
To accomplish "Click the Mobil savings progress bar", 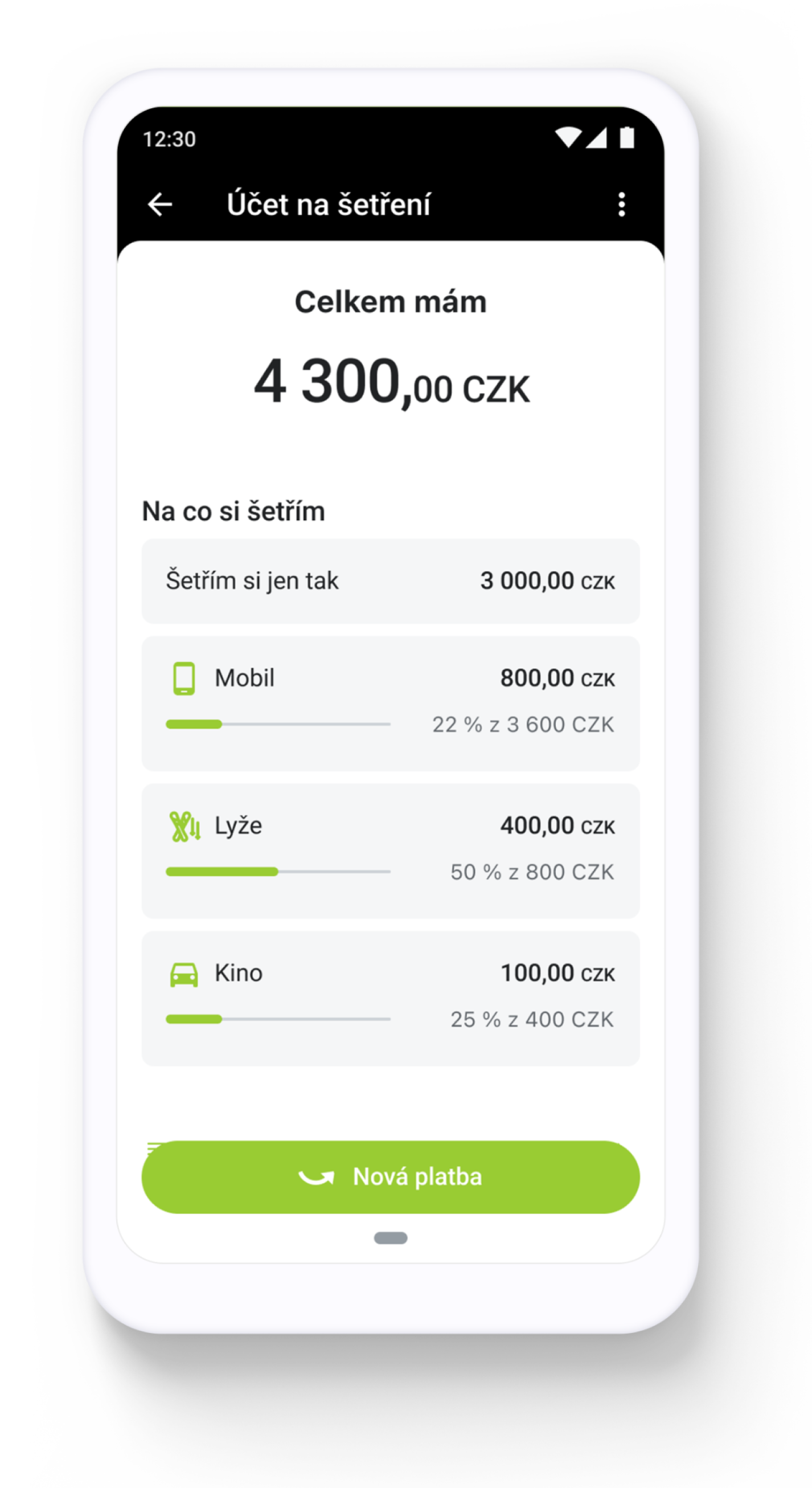I will coord(278,725).
